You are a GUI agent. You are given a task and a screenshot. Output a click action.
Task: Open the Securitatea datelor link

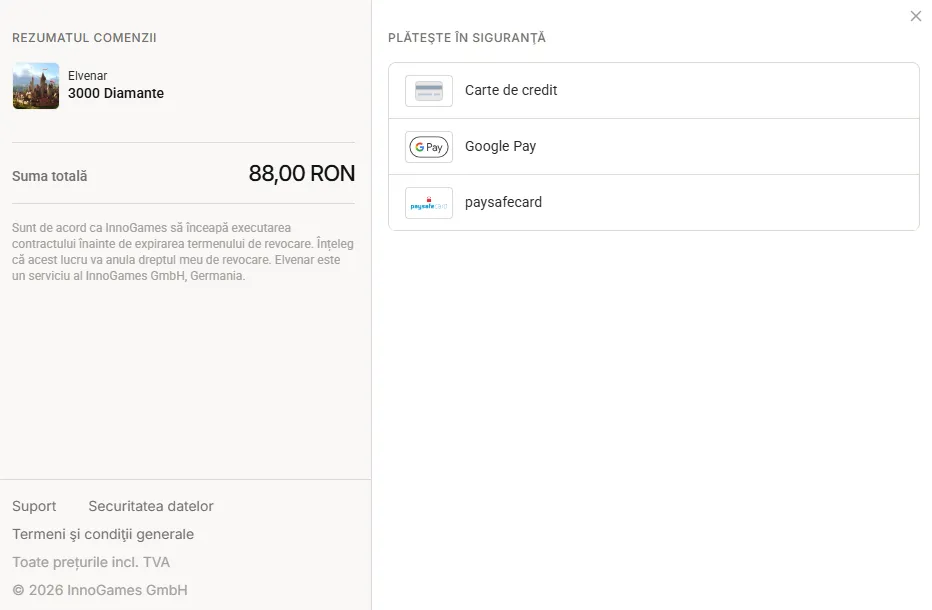tap(151, 506)
